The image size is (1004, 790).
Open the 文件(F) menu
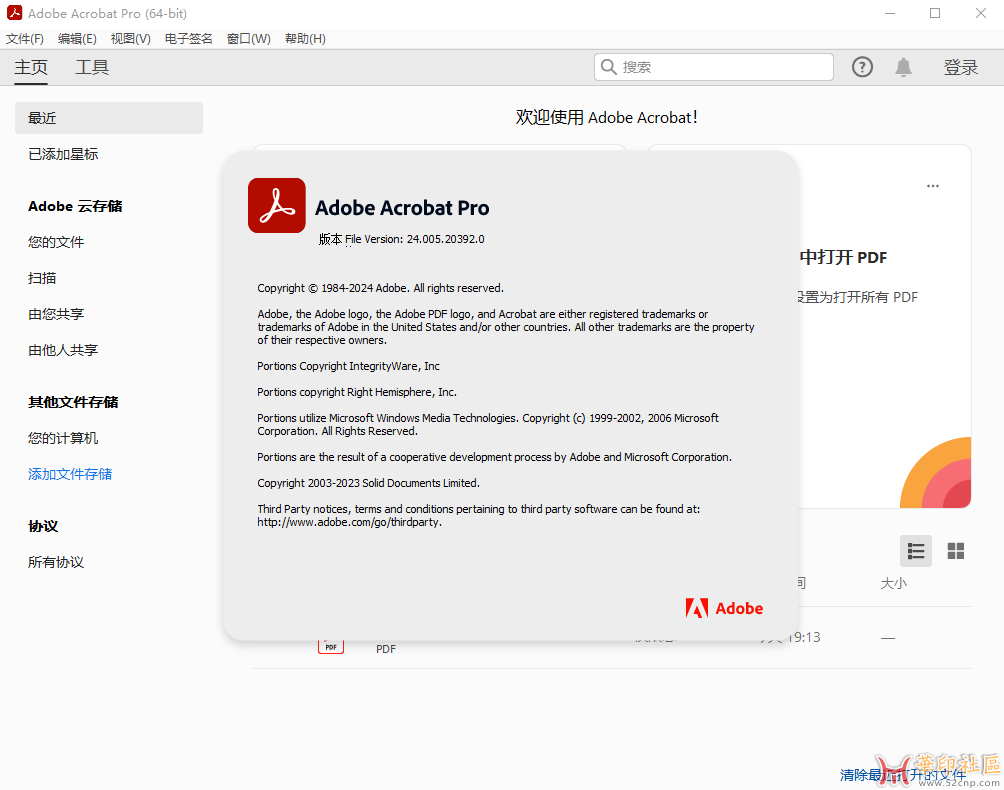25,39
